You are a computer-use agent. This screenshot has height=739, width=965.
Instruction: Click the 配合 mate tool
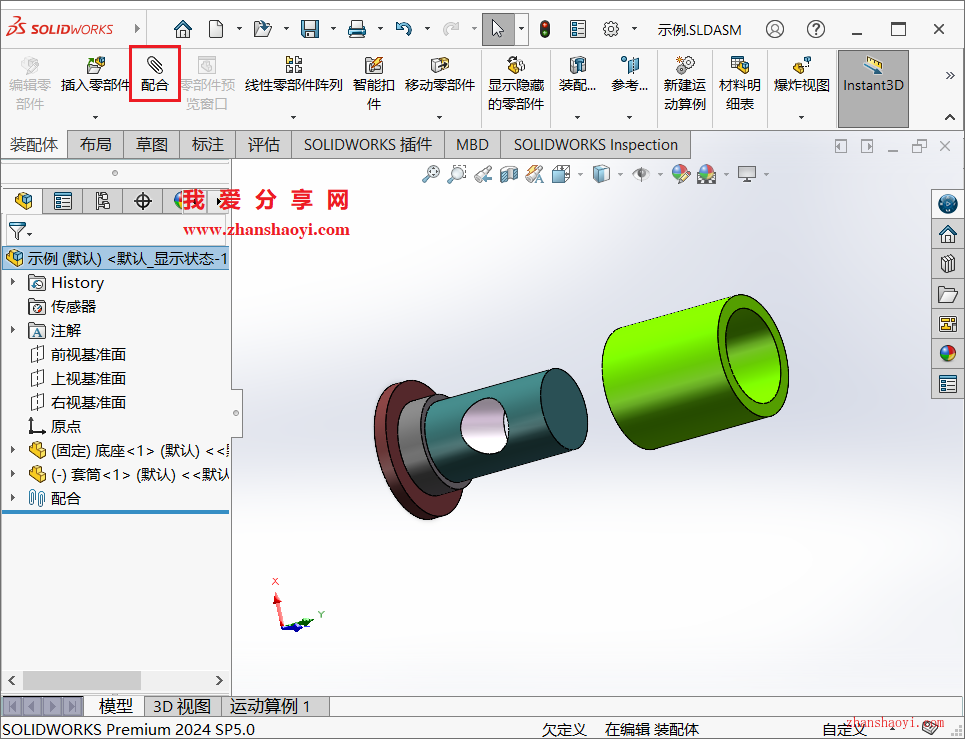coord(154,74)
